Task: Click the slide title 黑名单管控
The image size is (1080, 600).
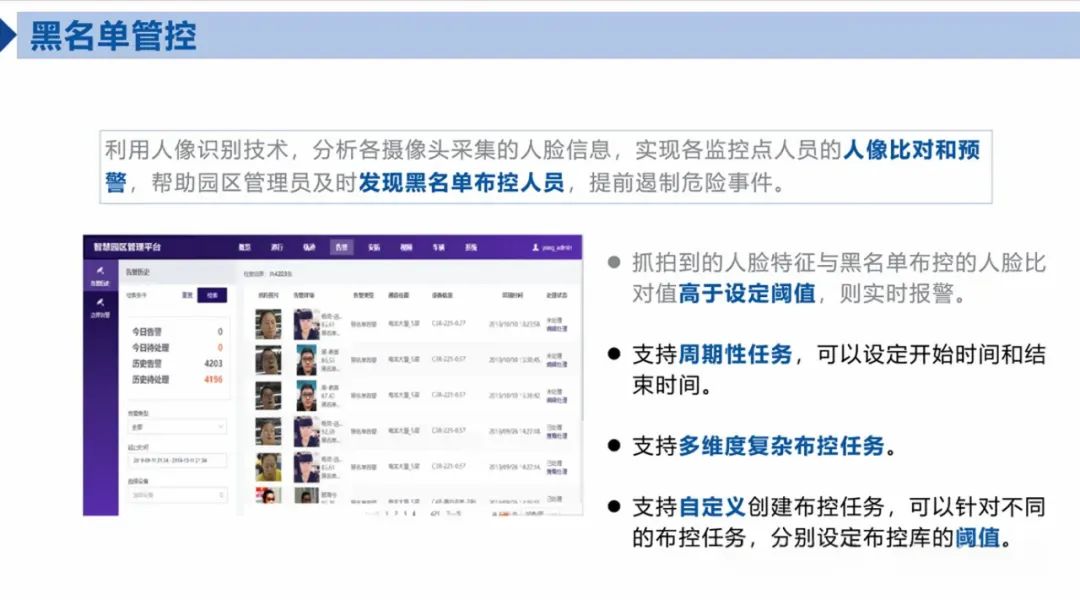Action: tap(114, 36)
